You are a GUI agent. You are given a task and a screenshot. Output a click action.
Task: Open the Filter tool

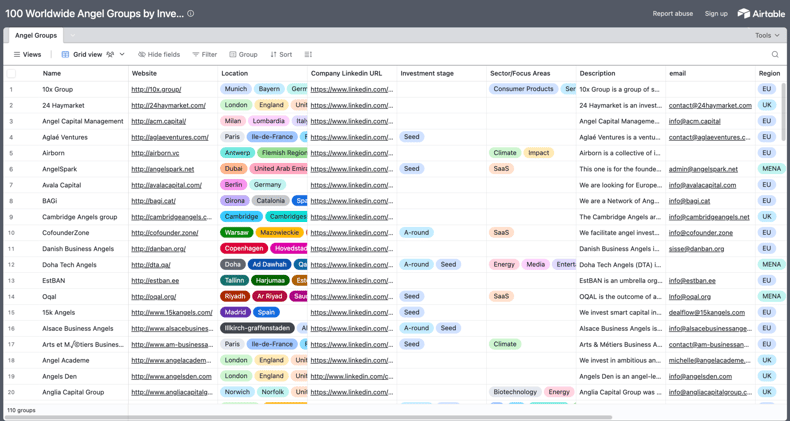click(x=204, y=55)
